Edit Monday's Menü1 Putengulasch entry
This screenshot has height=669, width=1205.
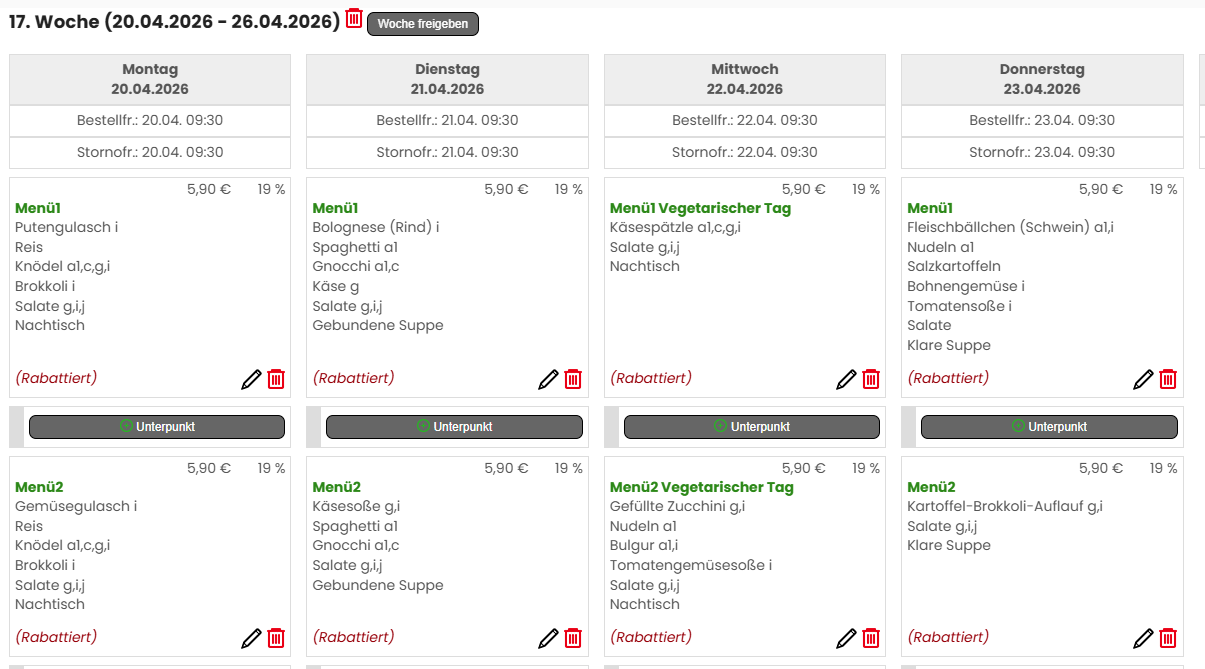point(251,379)
